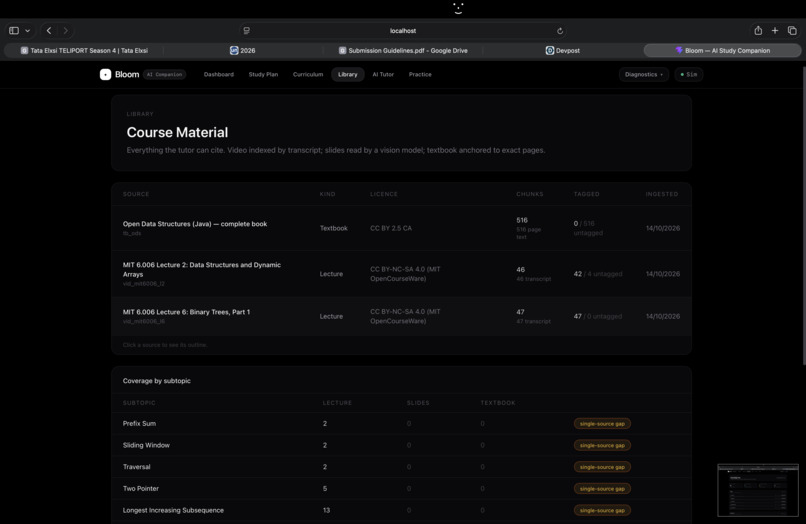
Task: Open the Open Data Structures (Java) source row
Action: (x=401, y=228)
